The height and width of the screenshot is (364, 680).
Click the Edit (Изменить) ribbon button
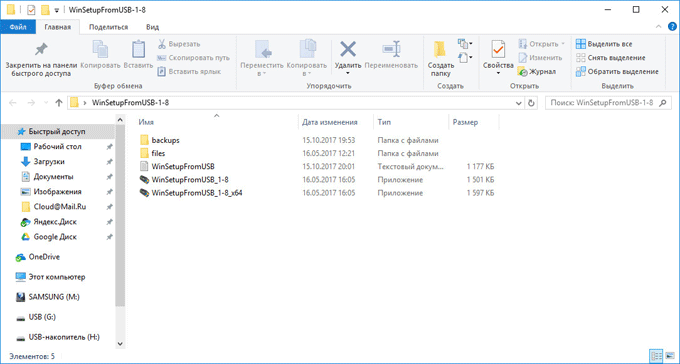(x=540, y=58)
